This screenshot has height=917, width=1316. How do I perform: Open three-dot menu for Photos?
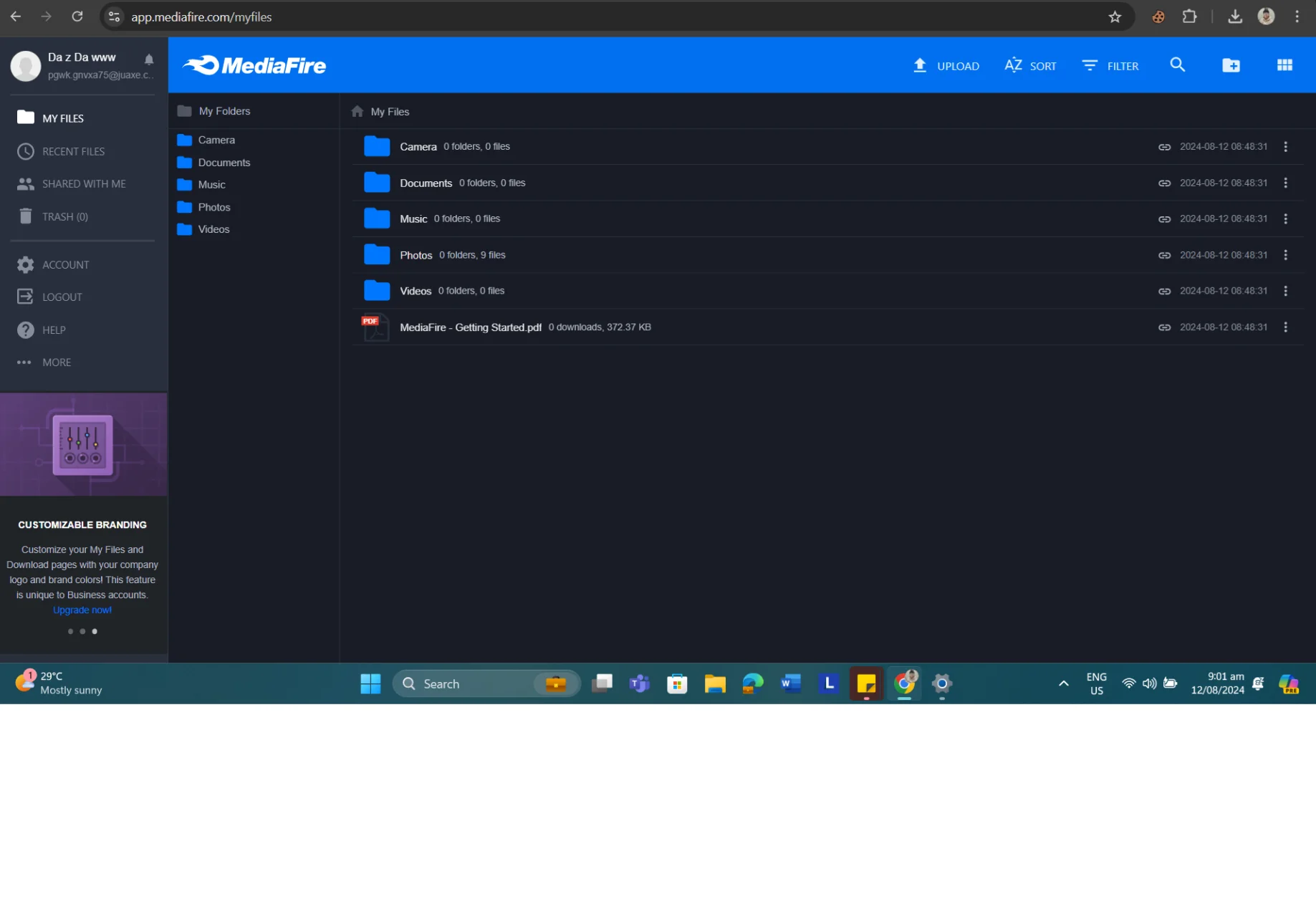[x=1285, y=255]
